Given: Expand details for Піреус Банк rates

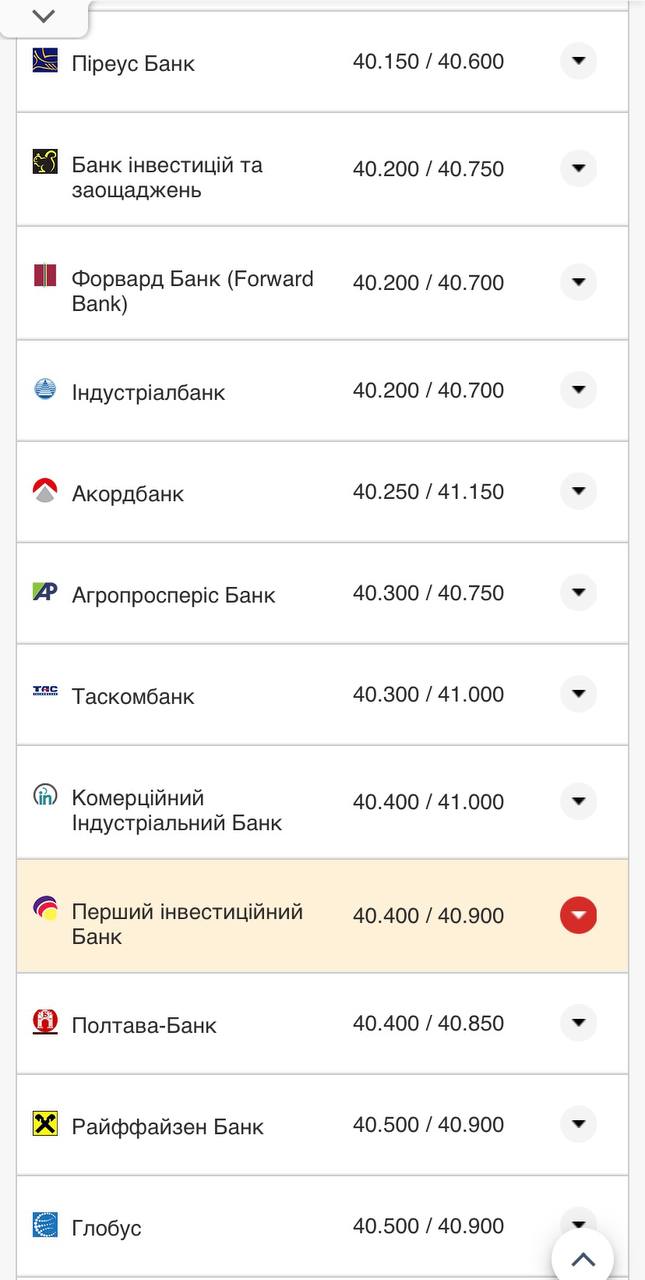Looking at the screenshot, I should pos(578,61).
